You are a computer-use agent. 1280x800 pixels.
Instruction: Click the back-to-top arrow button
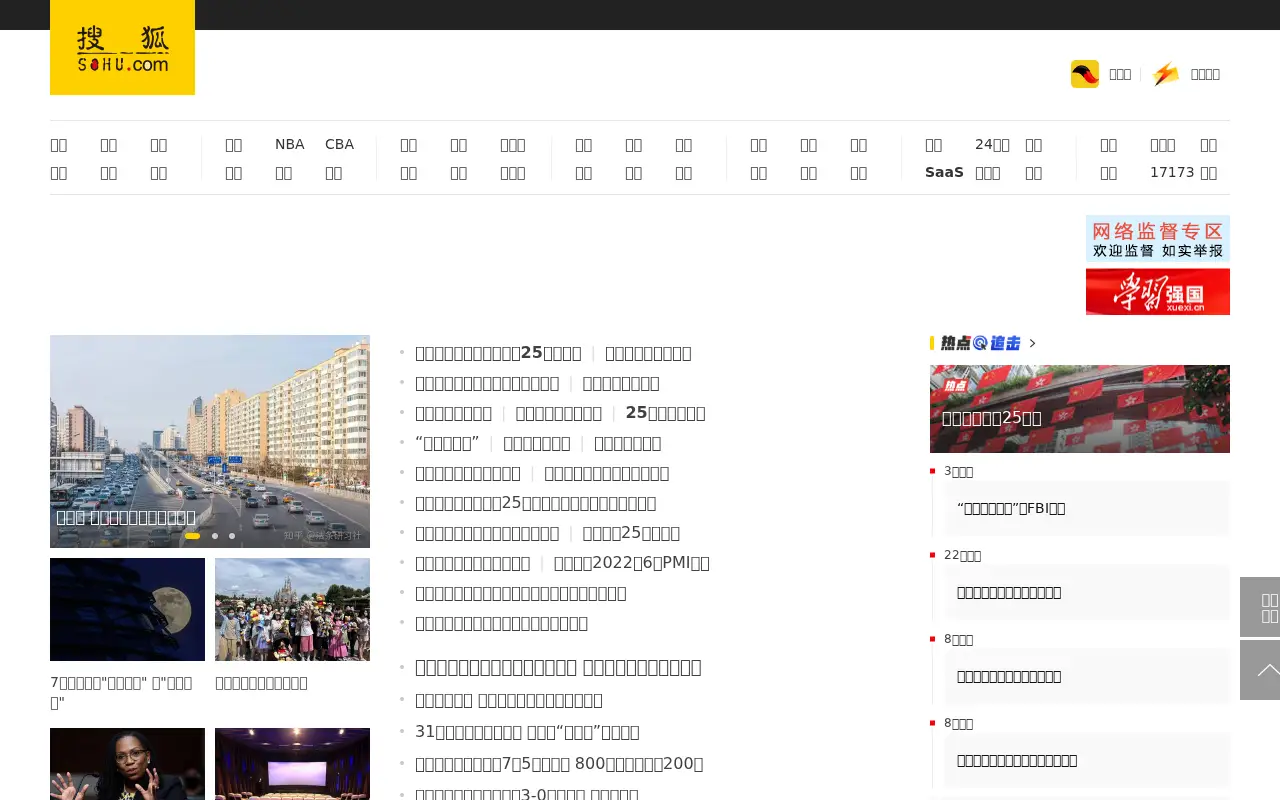[x=1260, y=670]
